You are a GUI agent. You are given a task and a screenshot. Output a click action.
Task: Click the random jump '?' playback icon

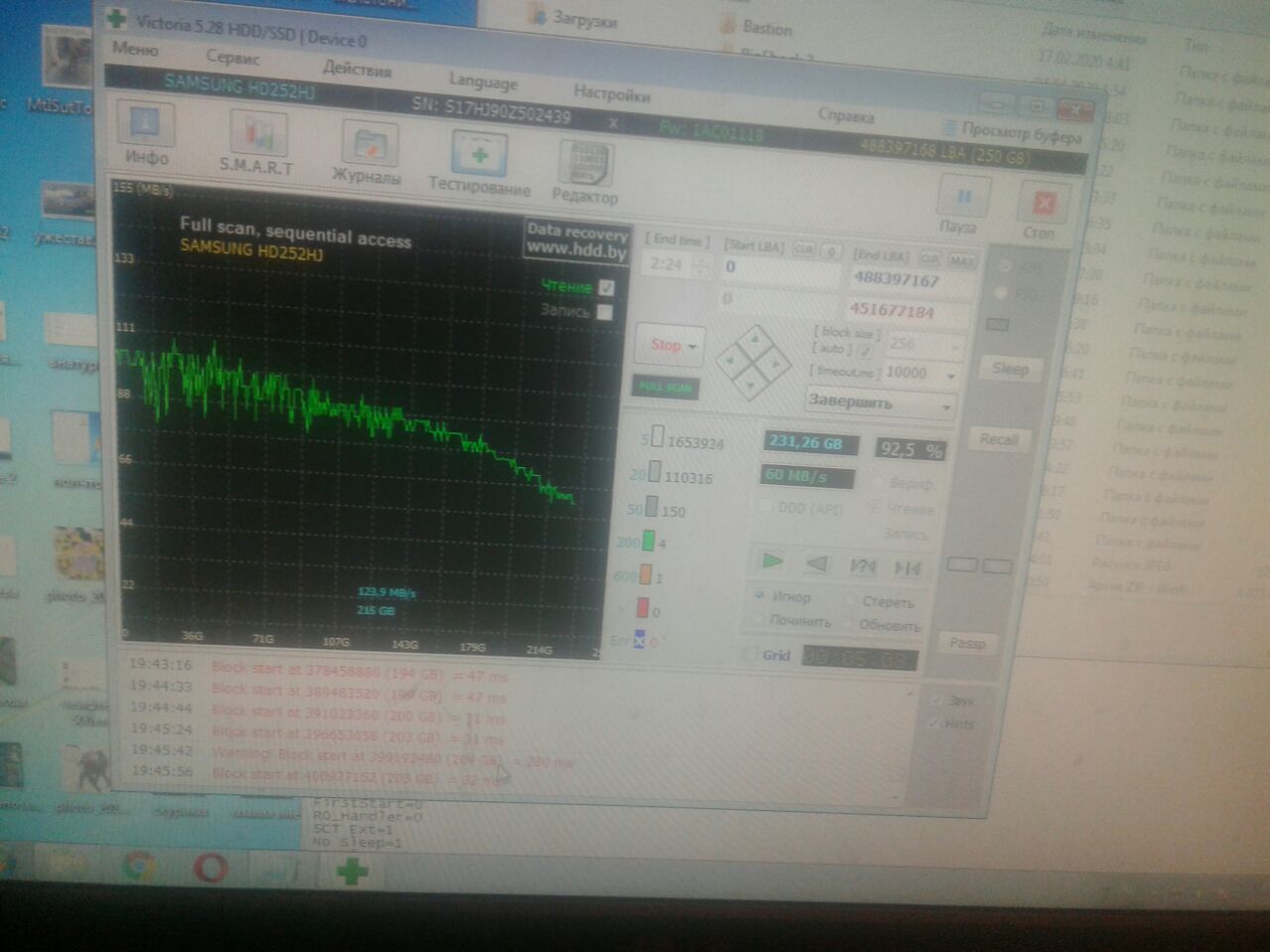coord(863,566)
